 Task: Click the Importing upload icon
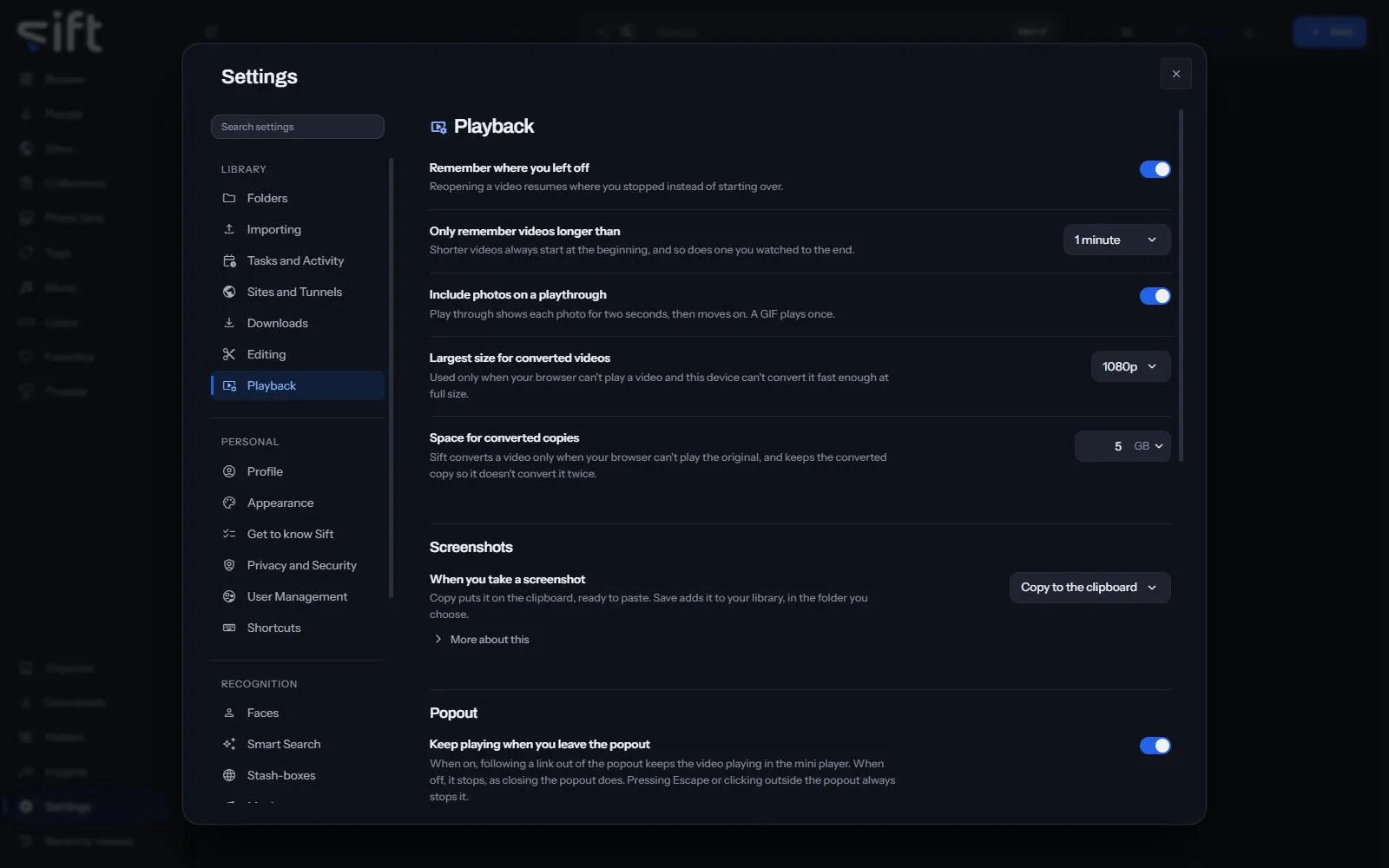tap(229, 229)
